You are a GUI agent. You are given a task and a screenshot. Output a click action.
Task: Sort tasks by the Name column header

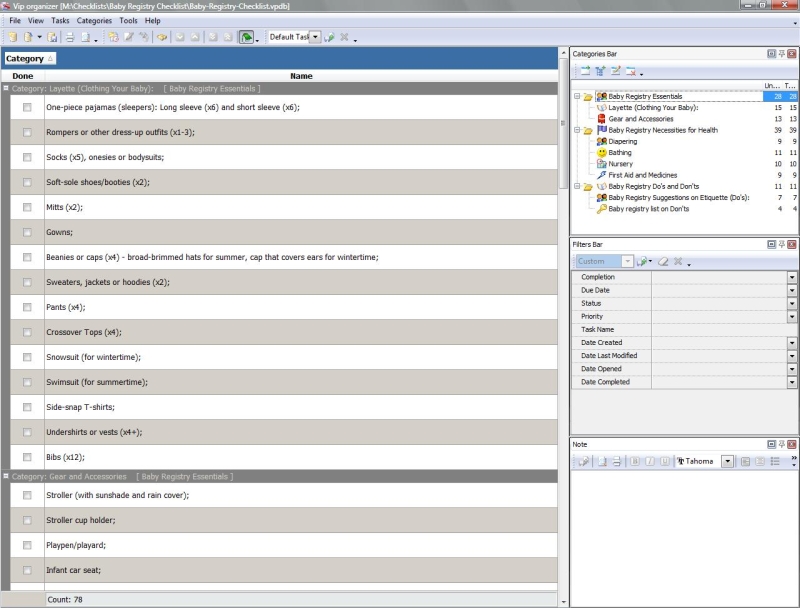click(301, 76)
